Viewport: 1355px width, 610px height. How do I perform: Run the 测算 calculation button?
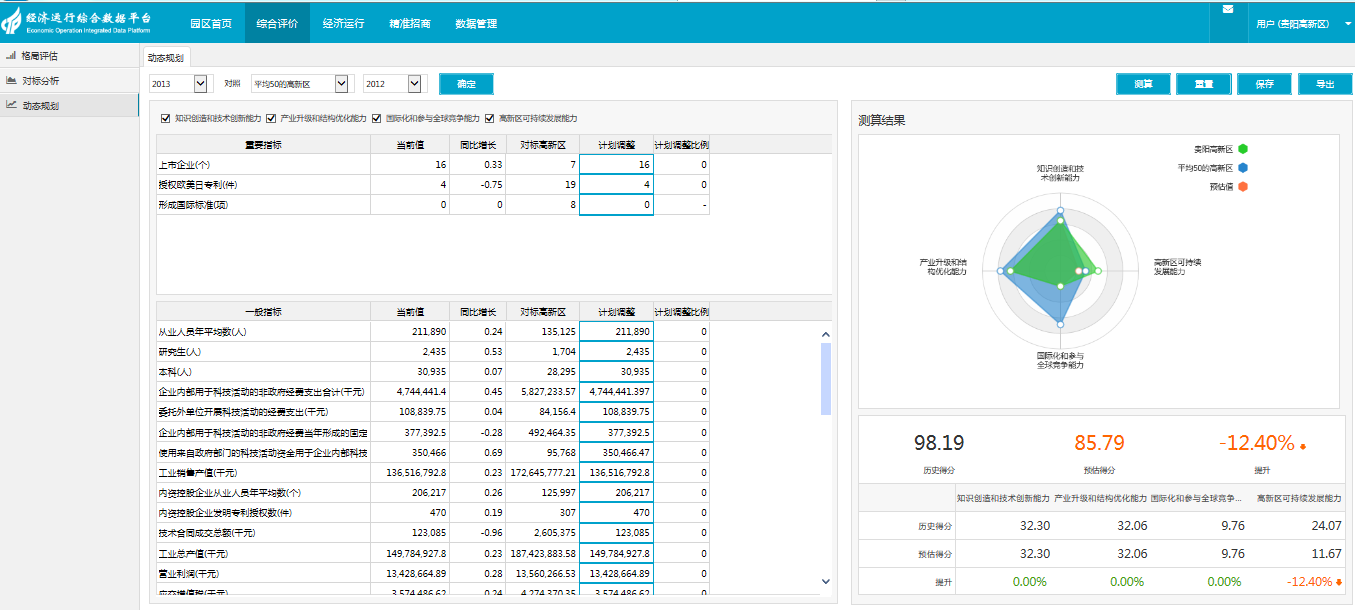tap(1143, 84)
